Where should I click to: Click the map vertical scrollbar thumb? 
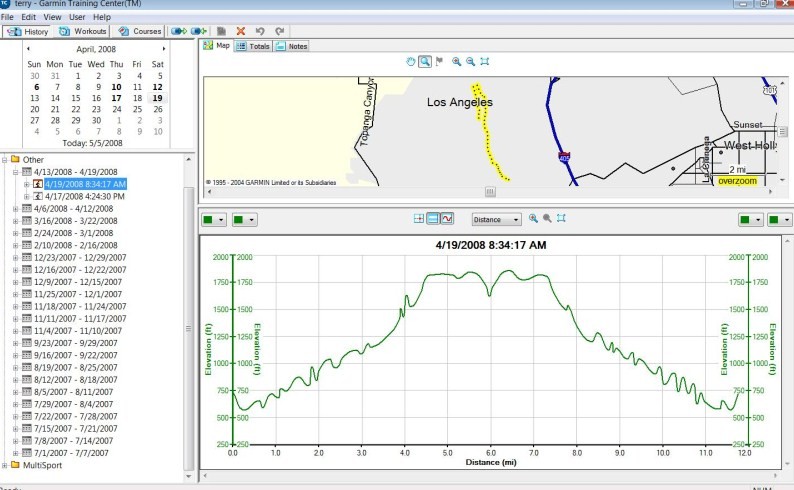click(x=782, y=132)
